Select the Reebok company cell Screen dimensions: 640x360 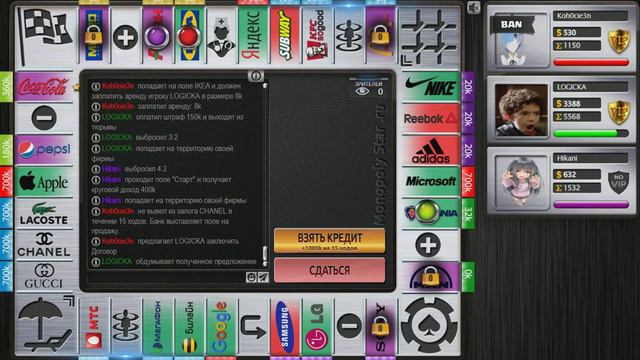[430, 118]
